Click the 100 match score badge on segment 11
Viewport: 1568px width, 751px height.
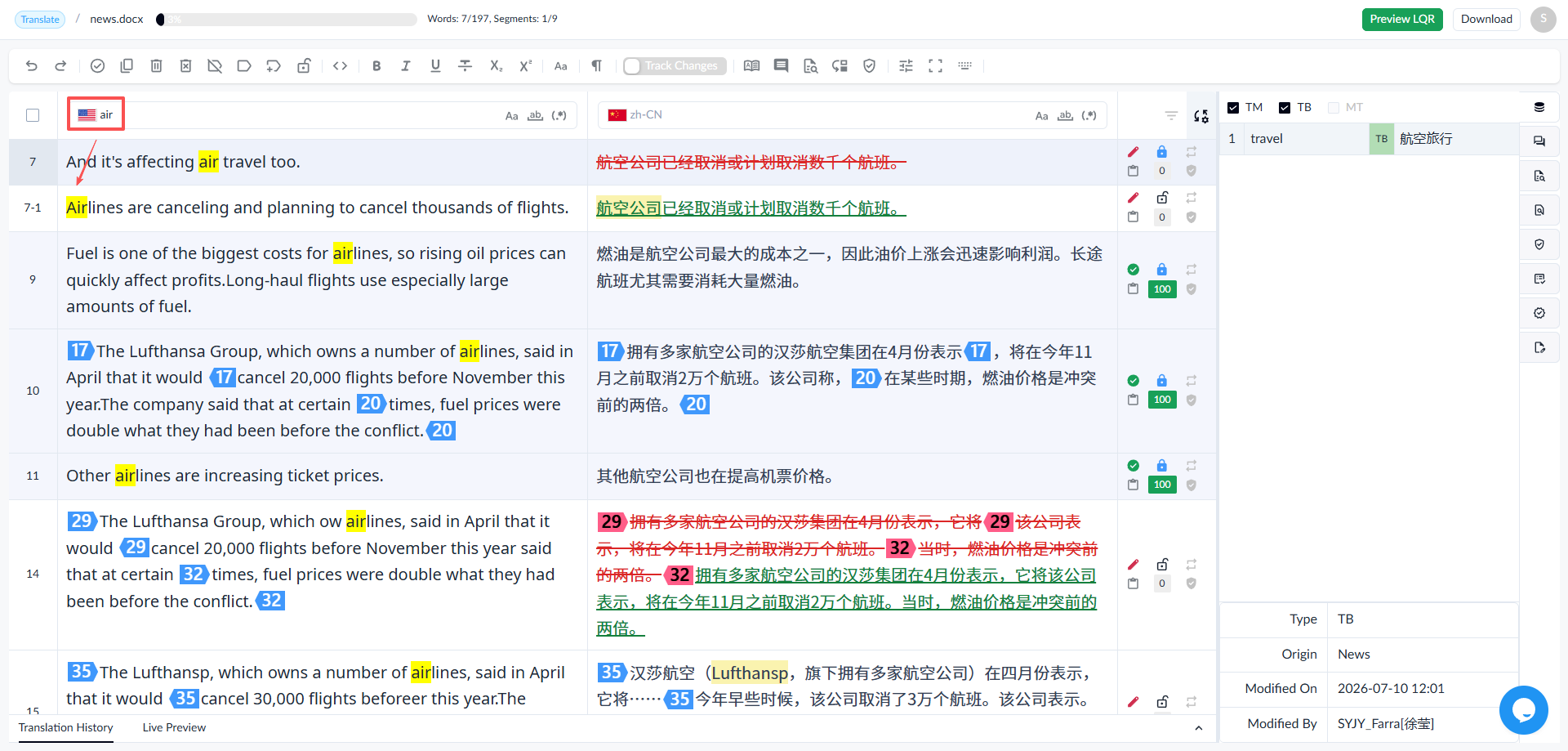[x=1162, y=485]
